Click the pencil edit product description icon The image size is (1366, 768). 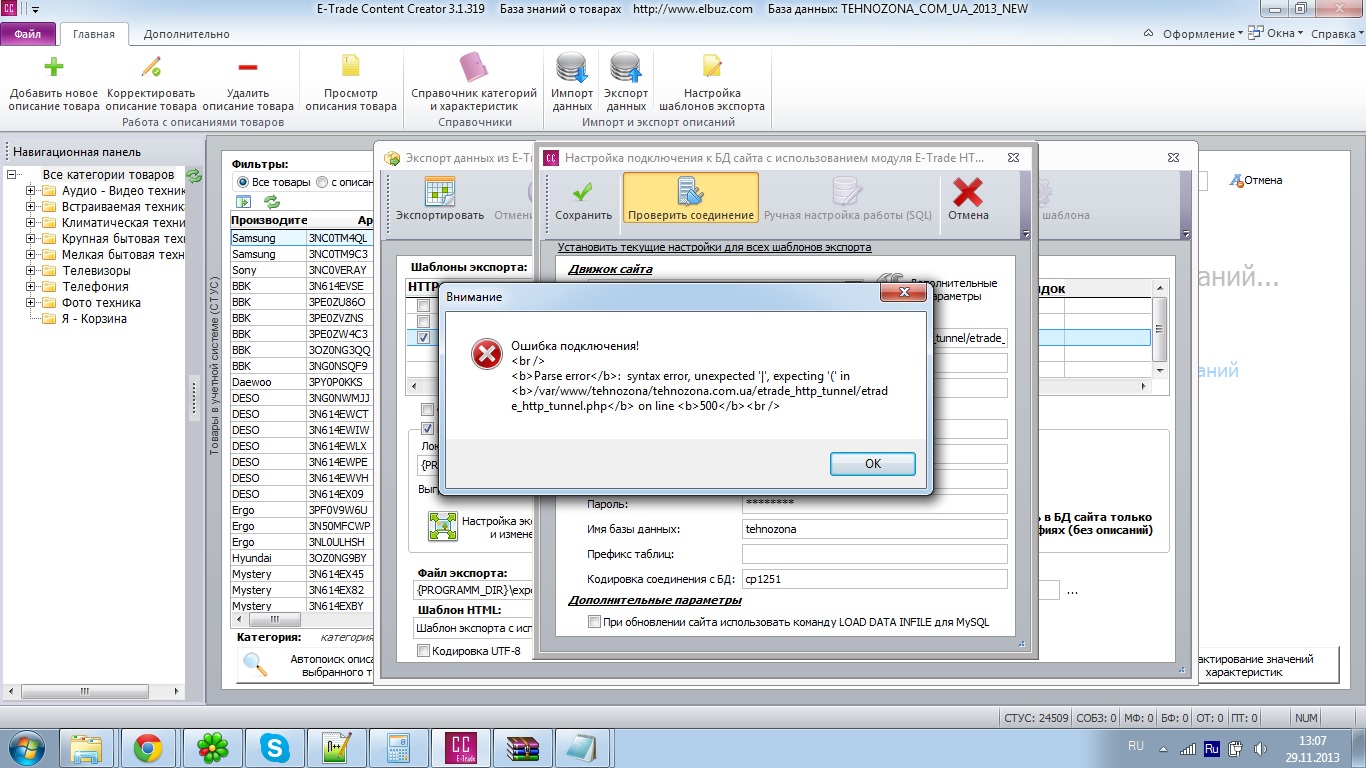click(x=151, y=67)
